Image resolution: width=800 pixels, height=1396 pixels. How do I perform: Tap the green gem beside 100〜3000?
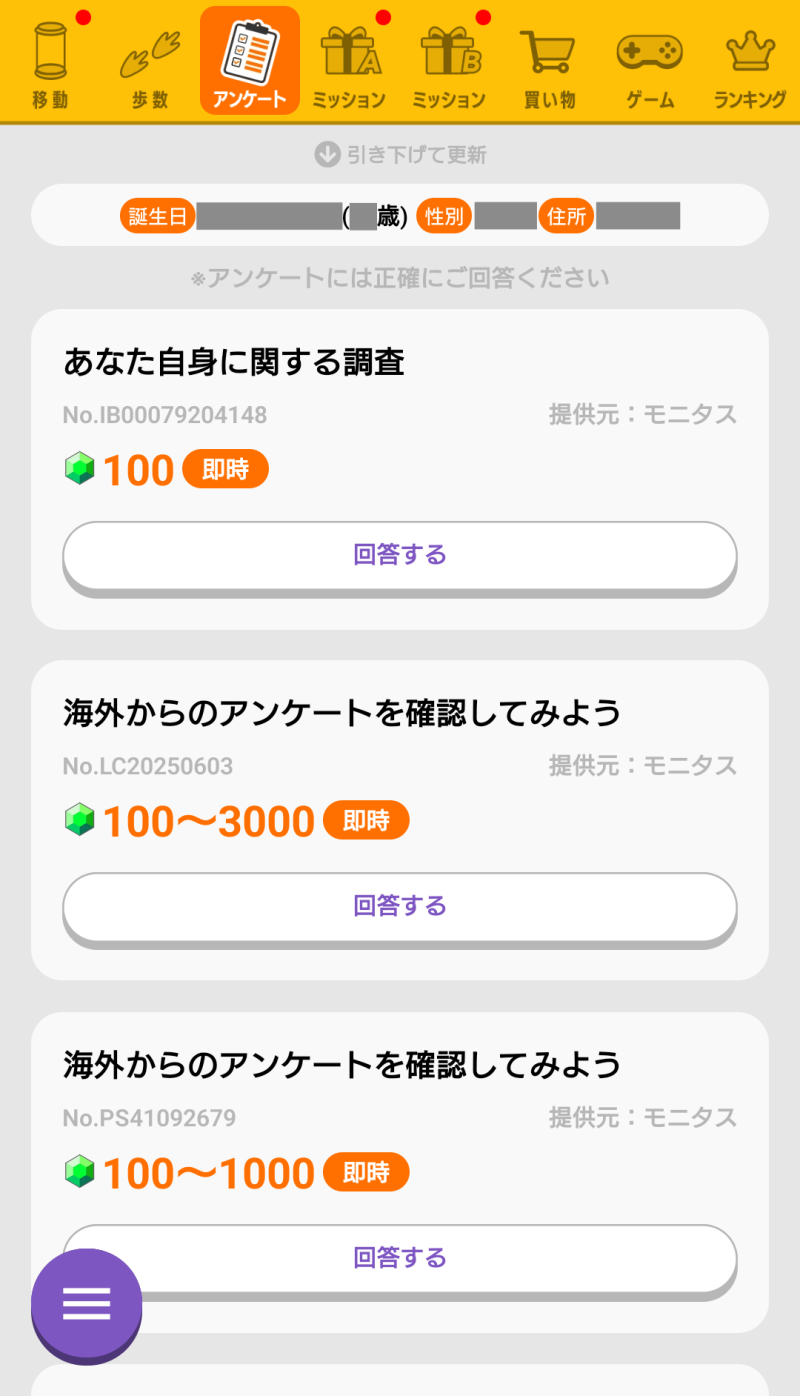pyautogui.click(x=80, y=821)
